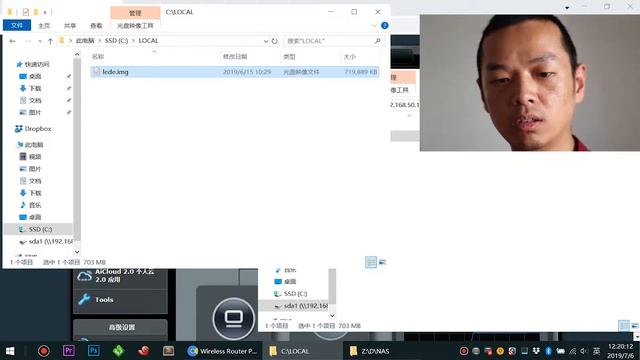Open pinned 桌面 under quick access
The image size is (640, 360).
tap(35, 76)
